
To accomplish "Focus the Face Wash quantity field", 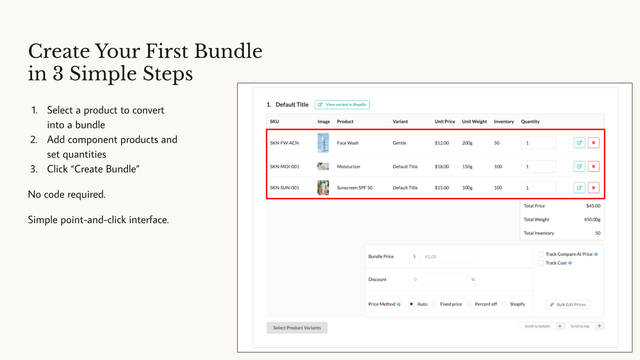I will 538,143.
